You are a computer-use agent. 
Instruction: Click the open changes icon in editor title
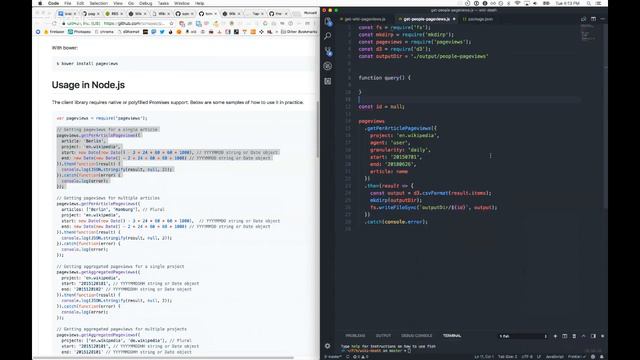click(x=584, y=19)
